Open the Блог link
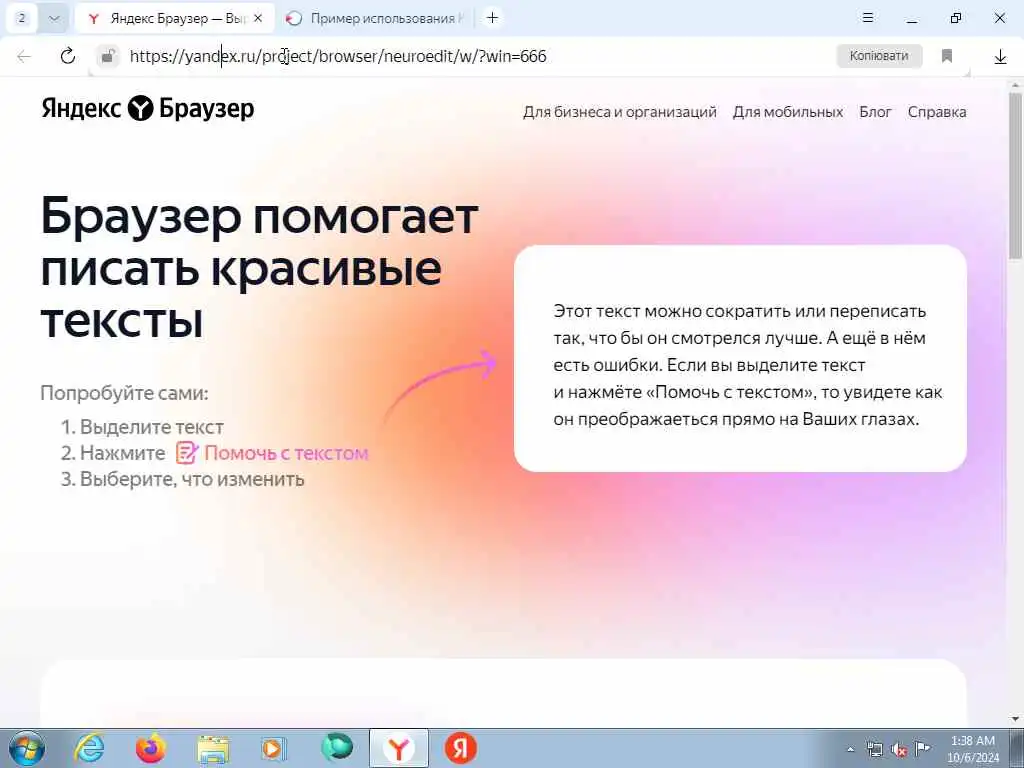Screen dimensions: 1024x768 pos(875,112)
